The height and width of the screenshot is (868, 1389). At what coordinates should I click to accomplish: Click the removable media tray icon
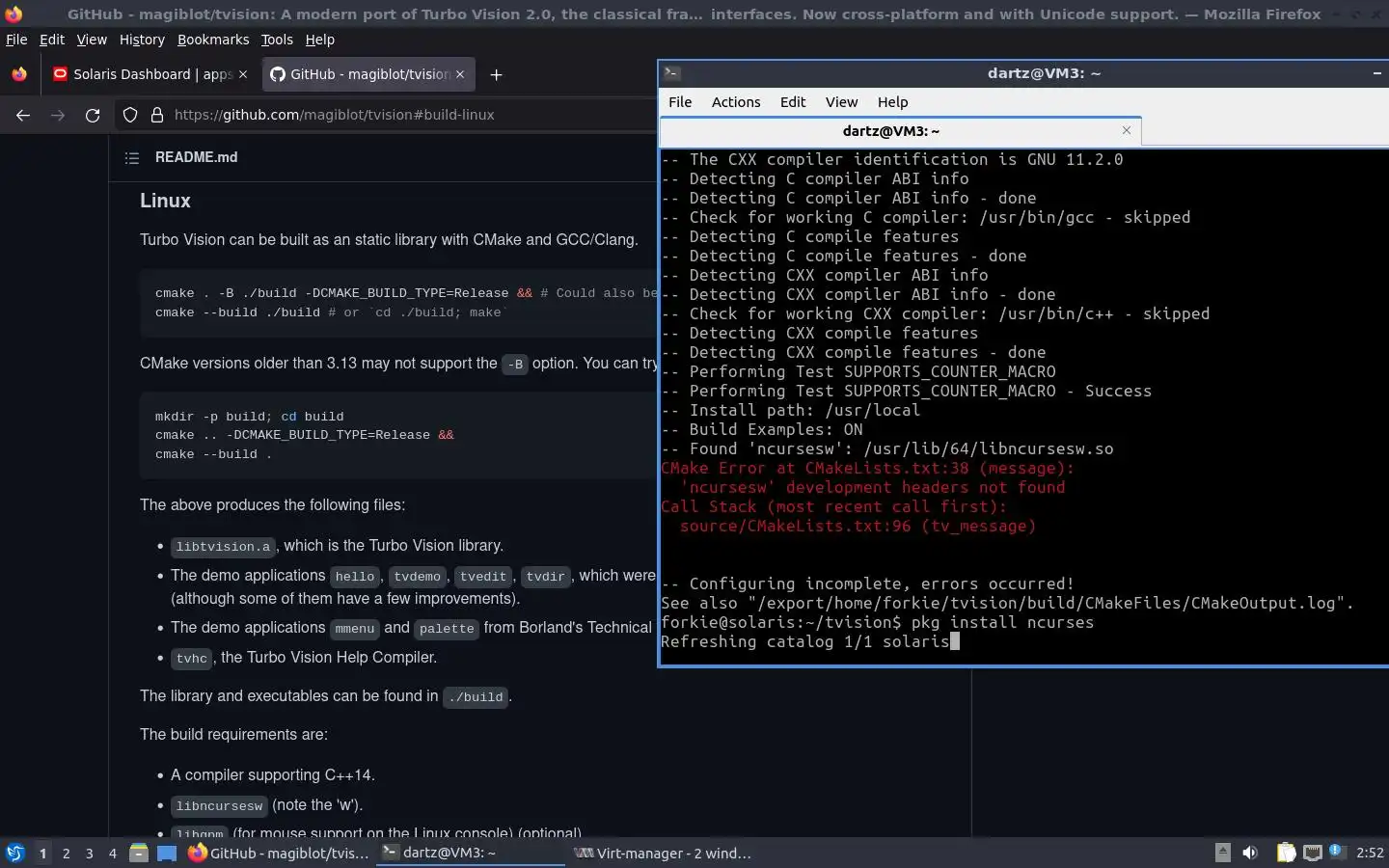(1222, 853)
